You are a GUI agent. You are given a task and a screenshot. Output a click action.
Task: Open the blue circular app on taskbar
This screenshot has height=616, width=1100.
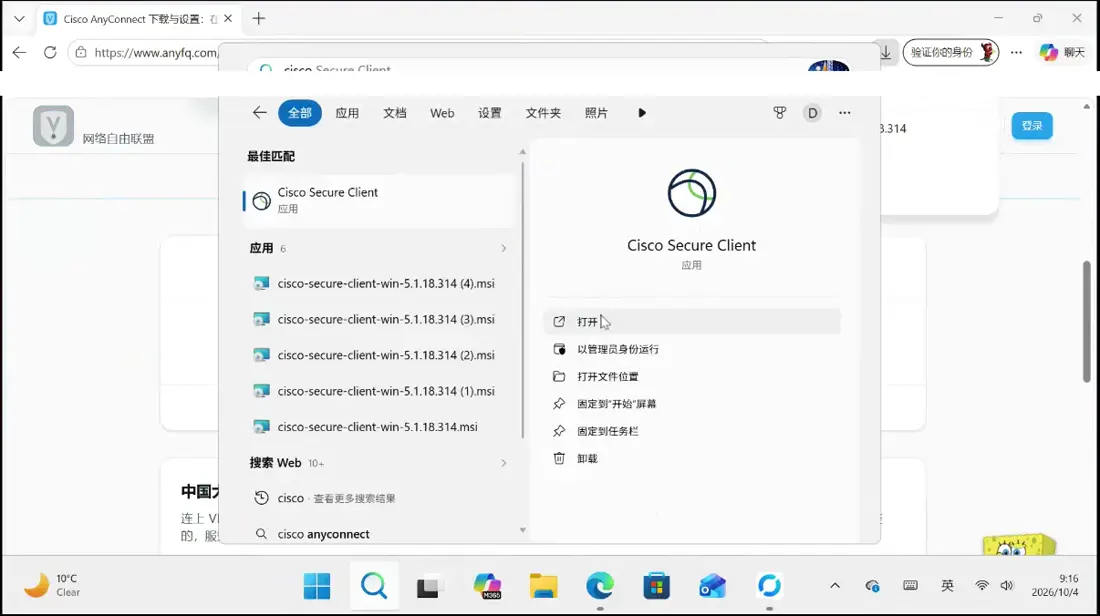click(770, 586)
